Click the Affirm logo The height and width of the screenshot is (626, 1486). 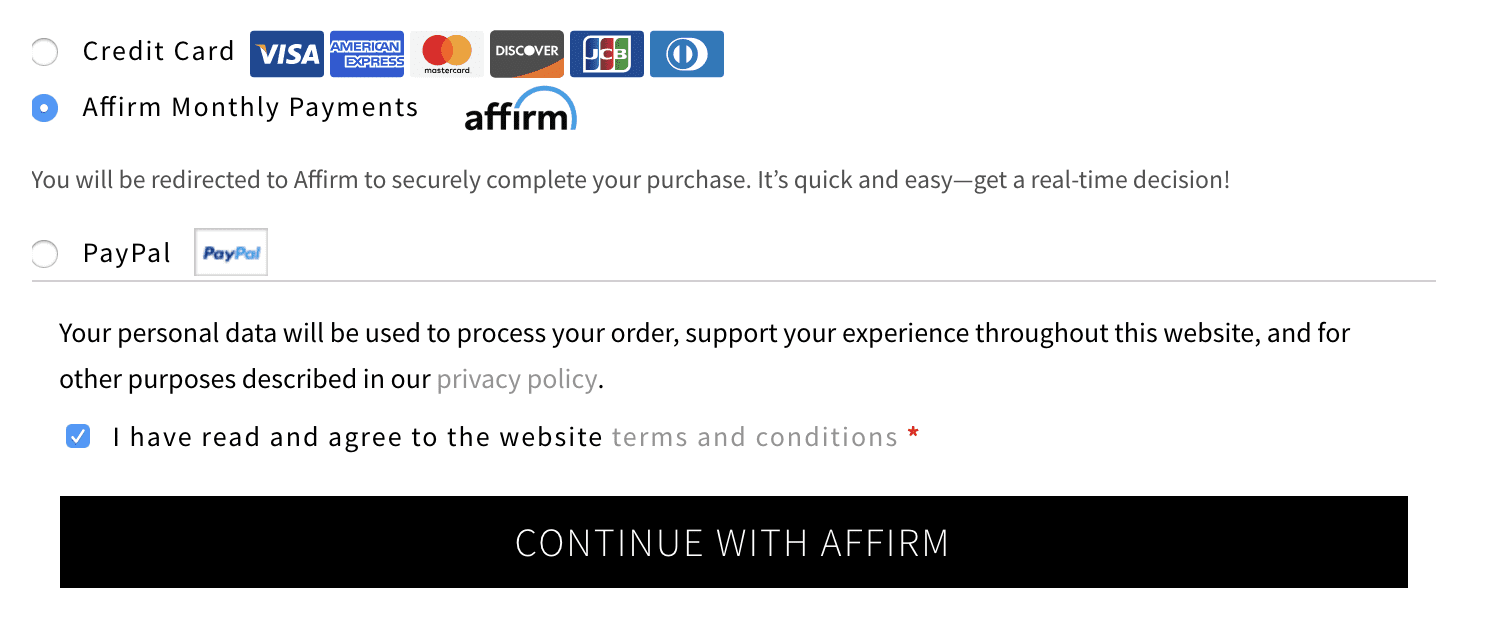tap(521, 110)
